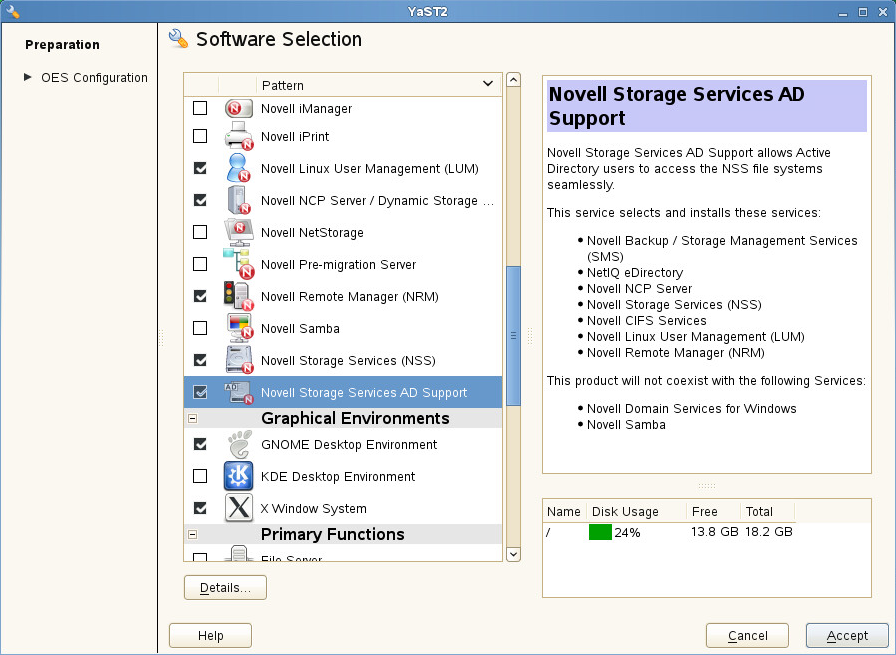Uncheck the Novell Storage Services (NSS) checkbox
The width and height of the screenshot is (896, 655).
[x=200, y=360]
